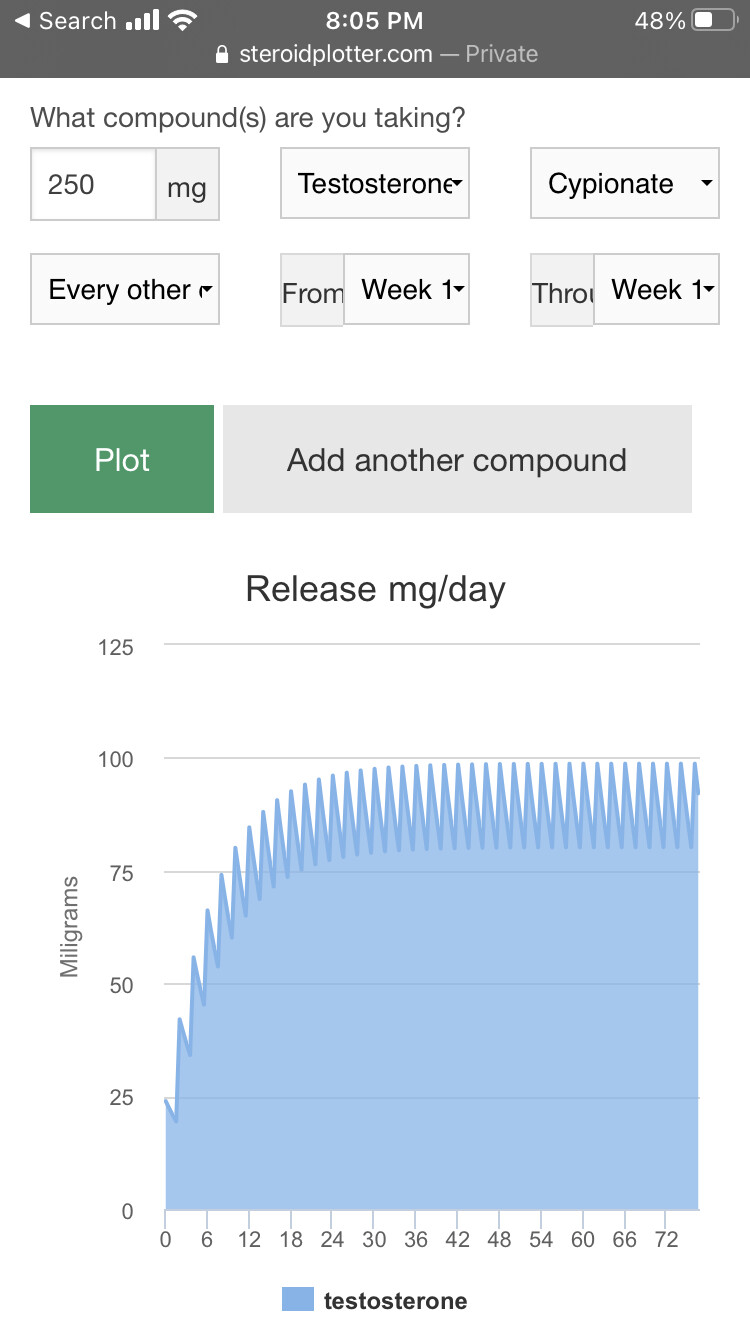Click the Release mg/day chart title
The height and width of the screenshot is (1334, 750).
coord(375,589)
